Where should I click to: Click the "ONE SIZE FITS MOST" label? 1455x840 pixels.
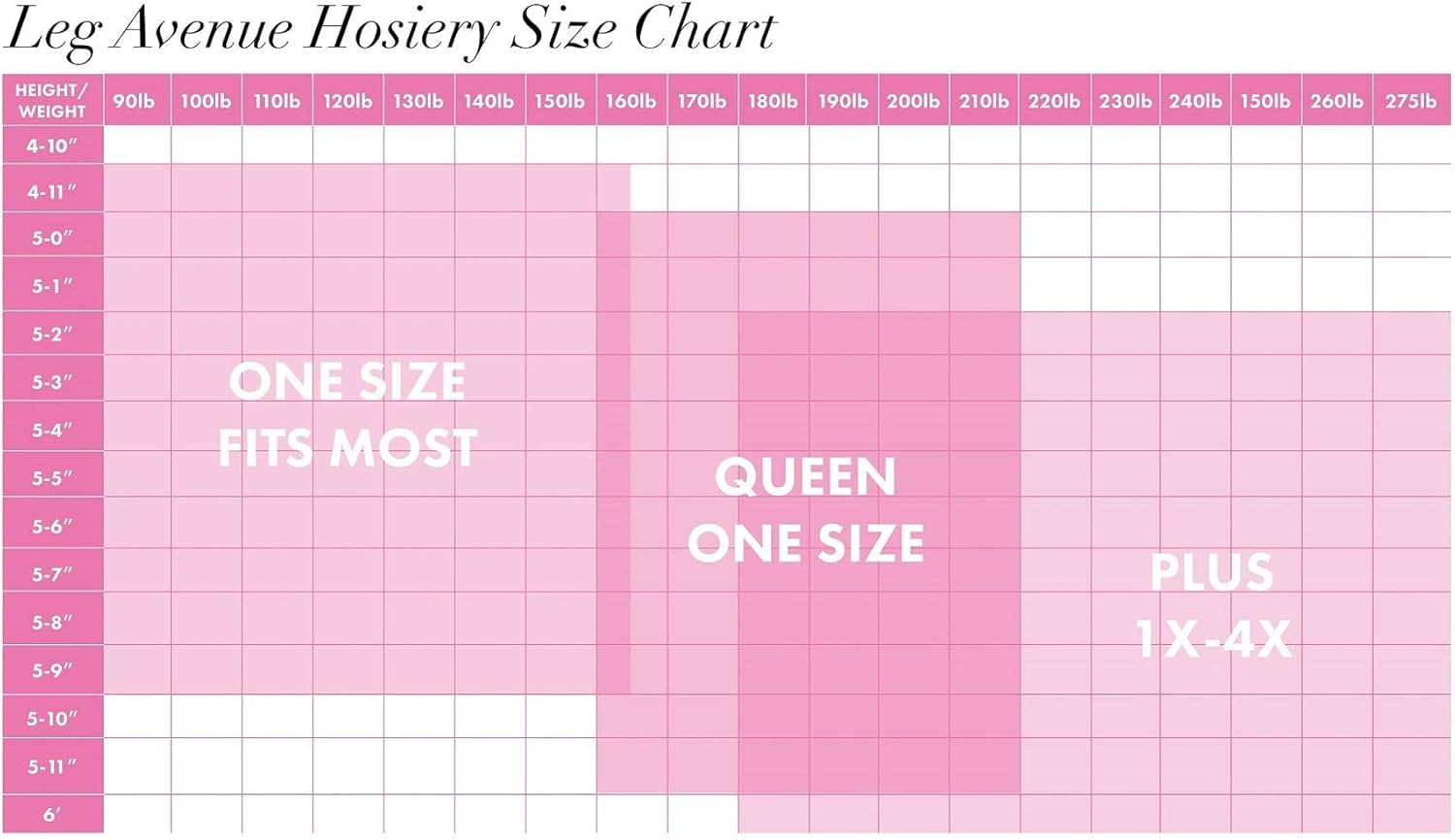347,414
